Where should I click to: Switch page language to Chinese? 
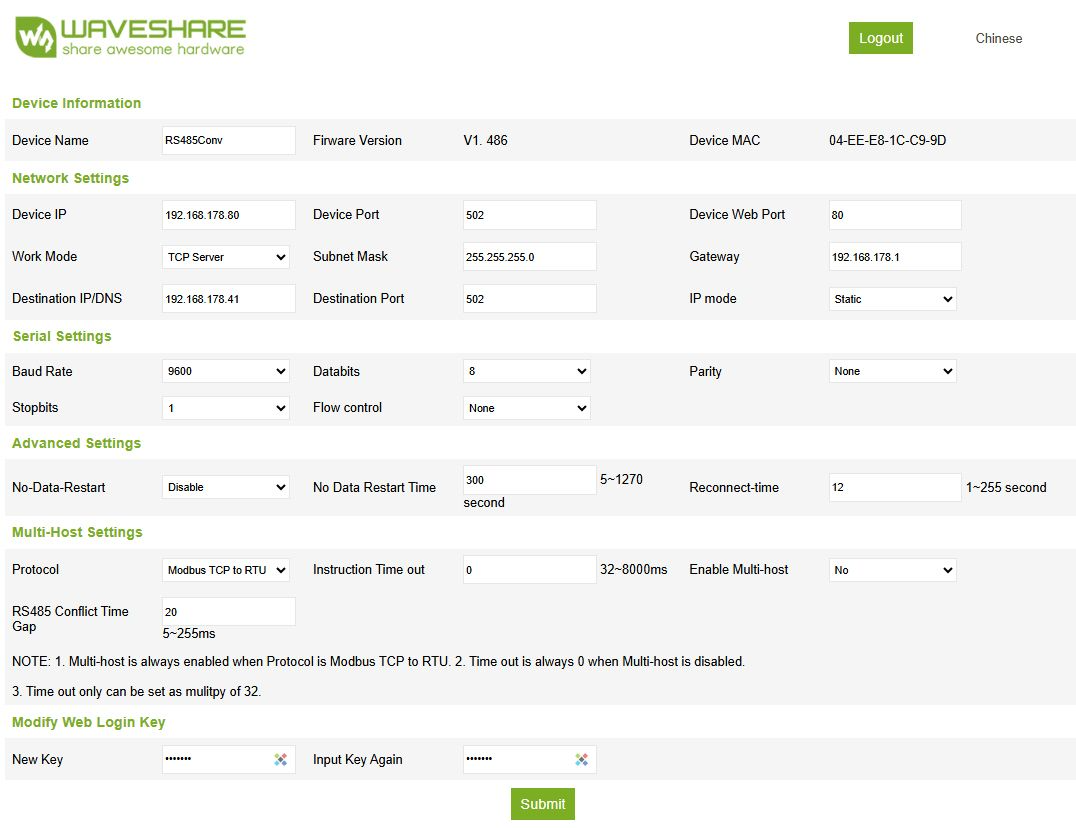point(998,38)
